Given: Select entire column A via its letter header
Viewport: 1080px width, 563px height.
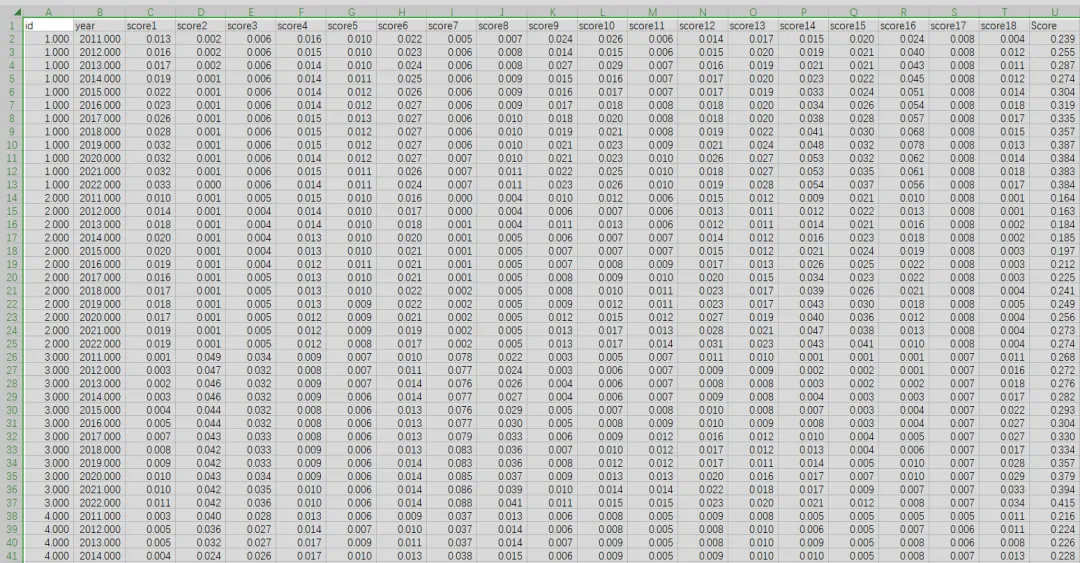Looking at the screenshot, I should coord(48,12).
